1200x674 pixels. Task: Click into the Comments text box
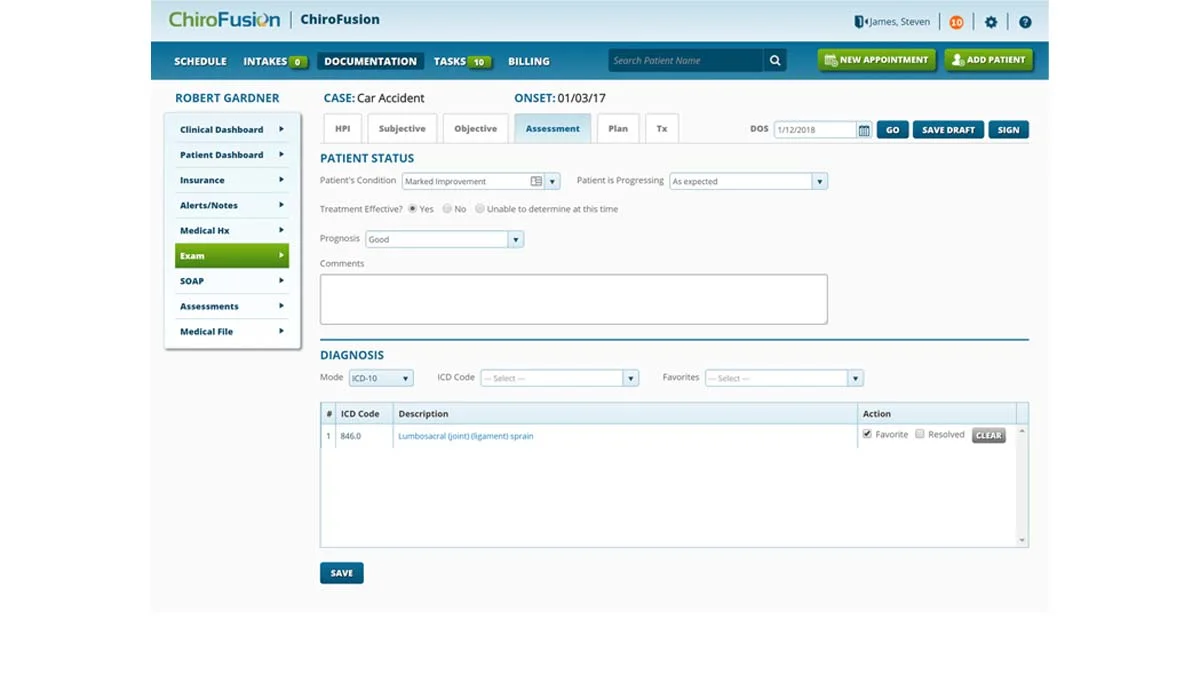coord(573,299)
